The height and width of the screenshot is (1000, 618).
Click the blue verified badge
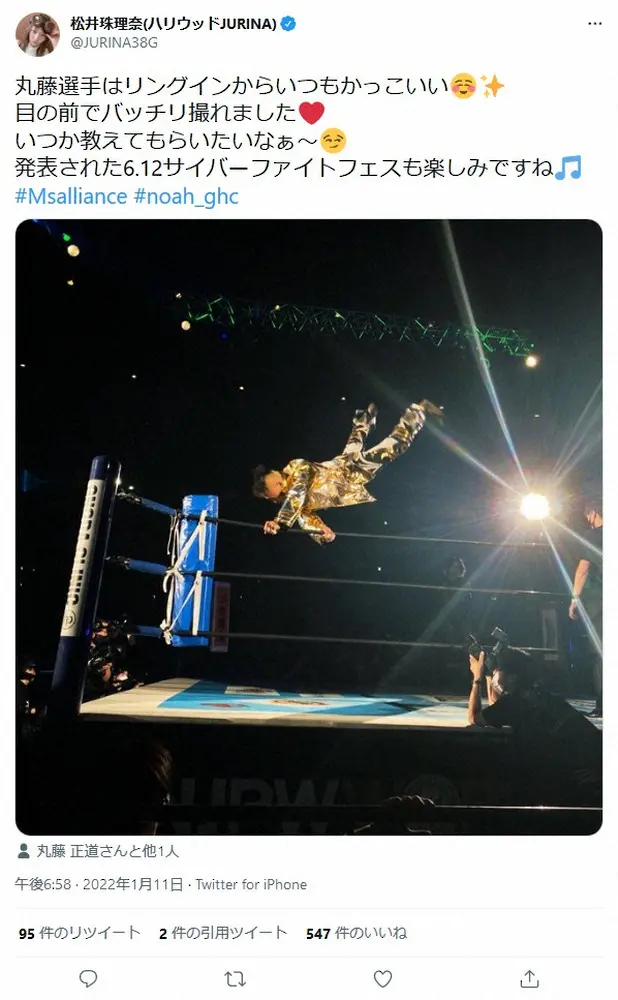[x=288, y=24]
